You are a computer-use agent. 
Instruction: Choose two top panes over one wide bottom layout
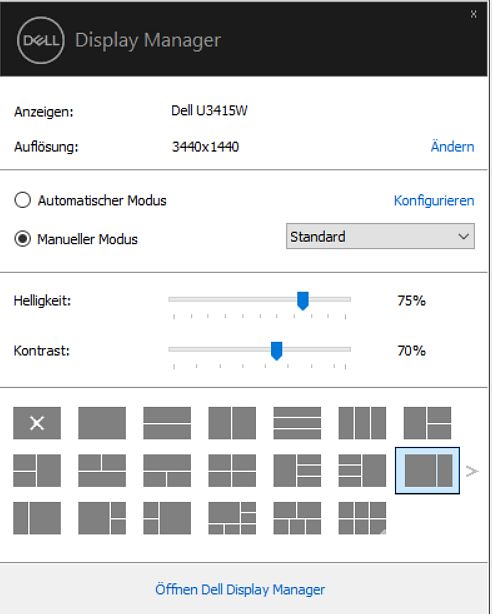click(x=102, y=470)
